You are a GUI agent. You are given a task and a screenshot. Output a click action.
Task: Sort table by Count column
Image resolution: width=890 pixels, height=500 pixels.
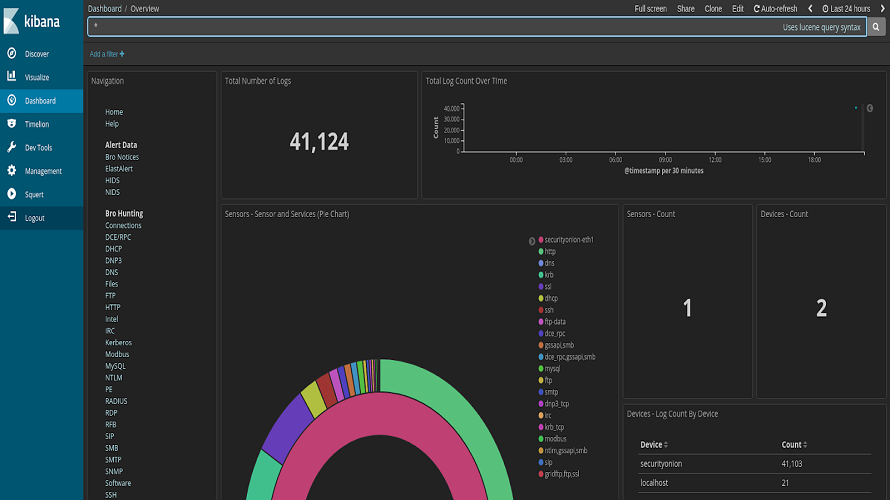pos(794,444)
